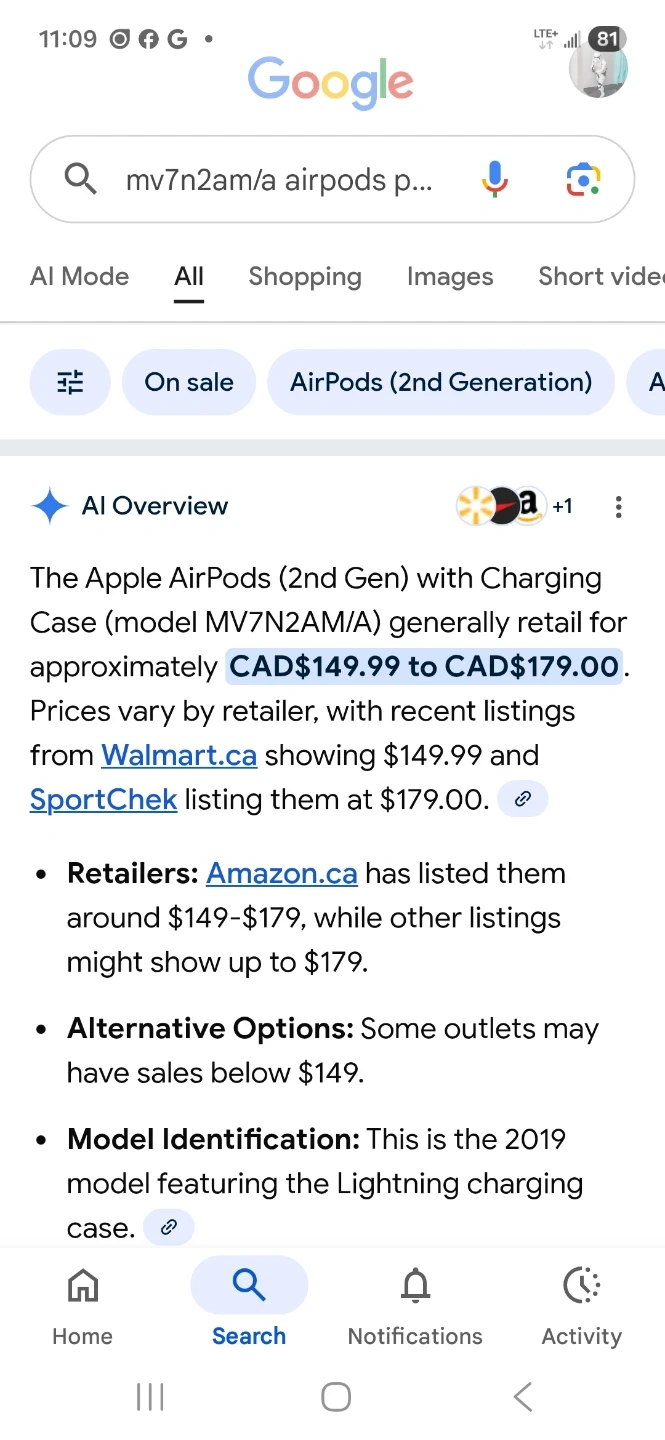
Task: Tap the search magnifier in search box
Action: tap(80, 180)
